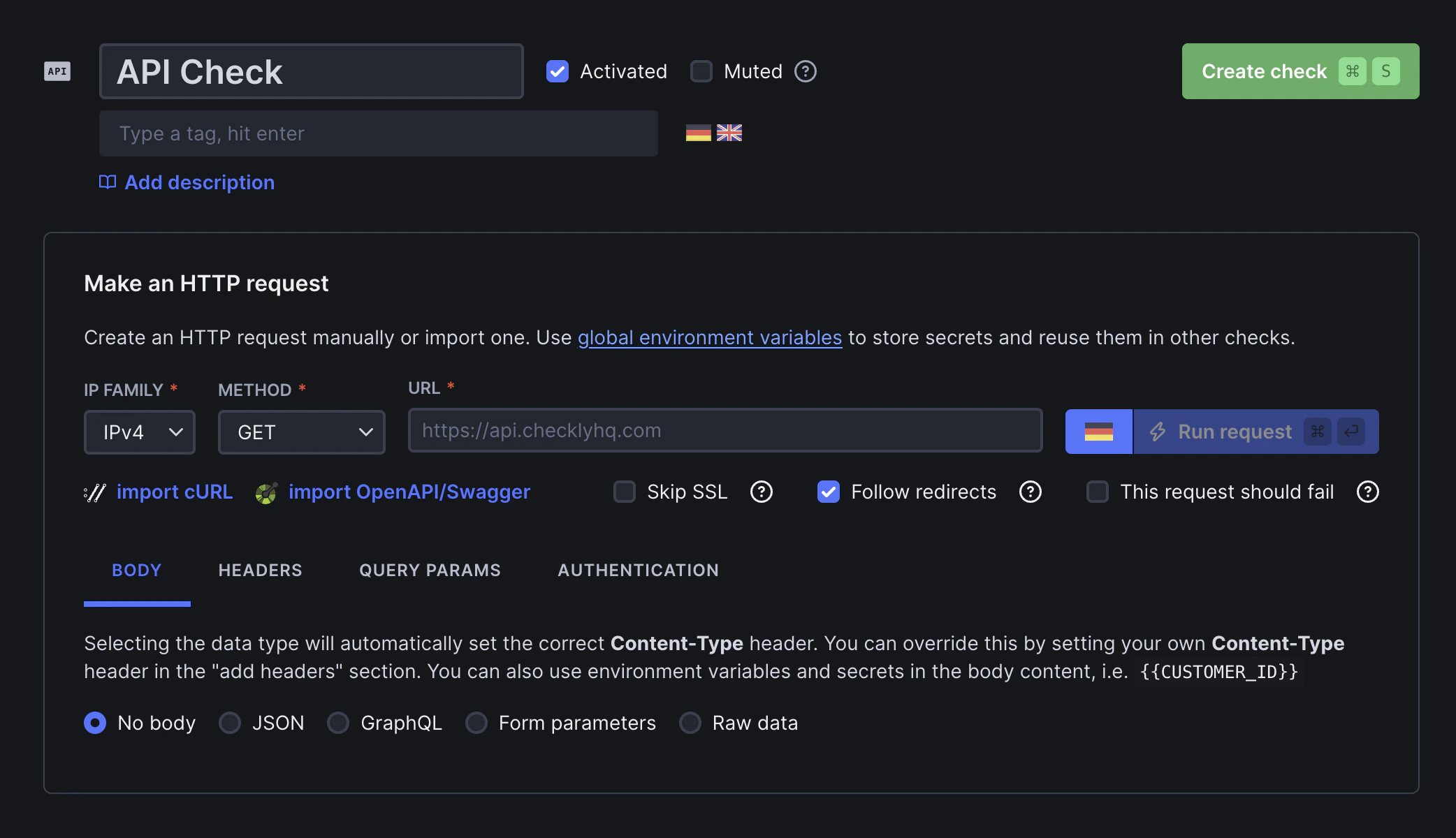This screenshot has height=838, width=1456.
Task: Open the IP FAMILY dropdown
Action: coord(139,432)
